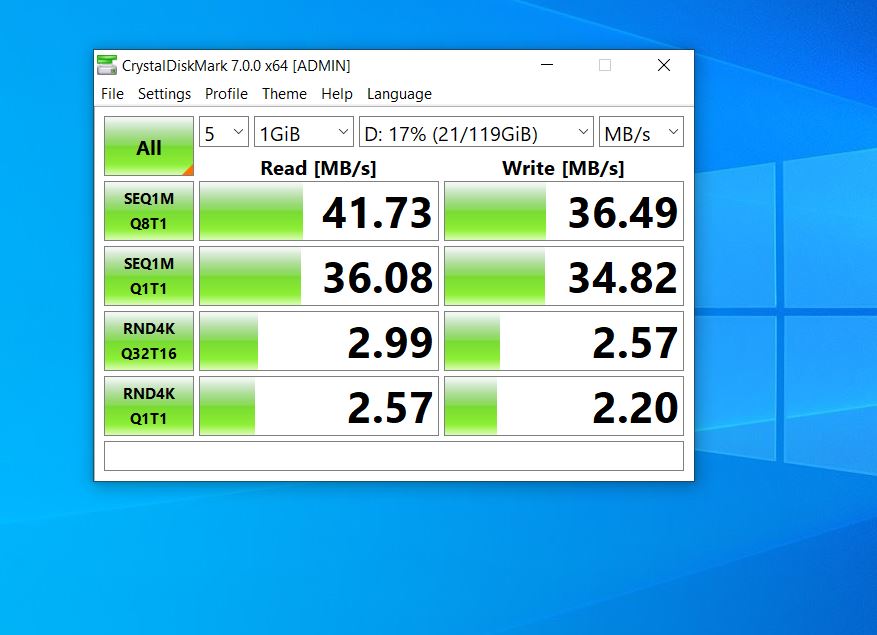Click the 2.57 RND4K Q1T1 read result
Viewport: 877px width, 635px height.
click(319, 406)
